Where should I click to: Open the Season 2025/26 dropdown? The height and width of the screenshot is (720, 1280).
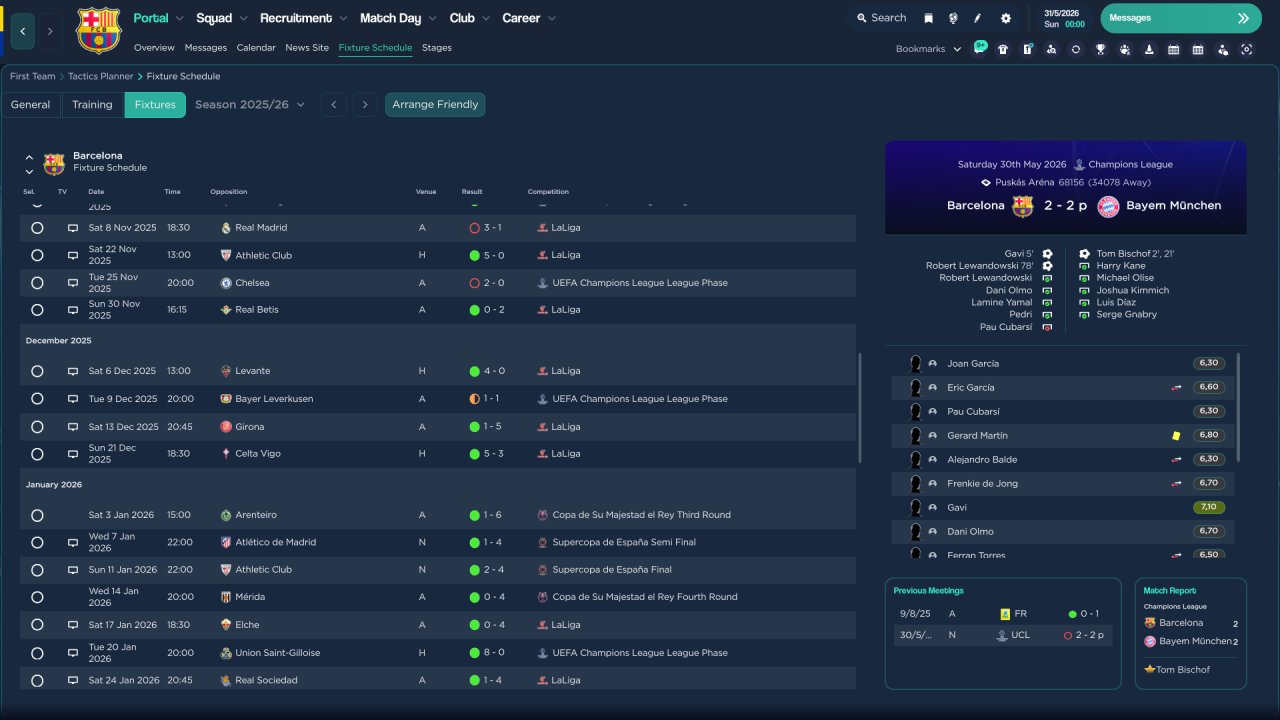point(250,105)
